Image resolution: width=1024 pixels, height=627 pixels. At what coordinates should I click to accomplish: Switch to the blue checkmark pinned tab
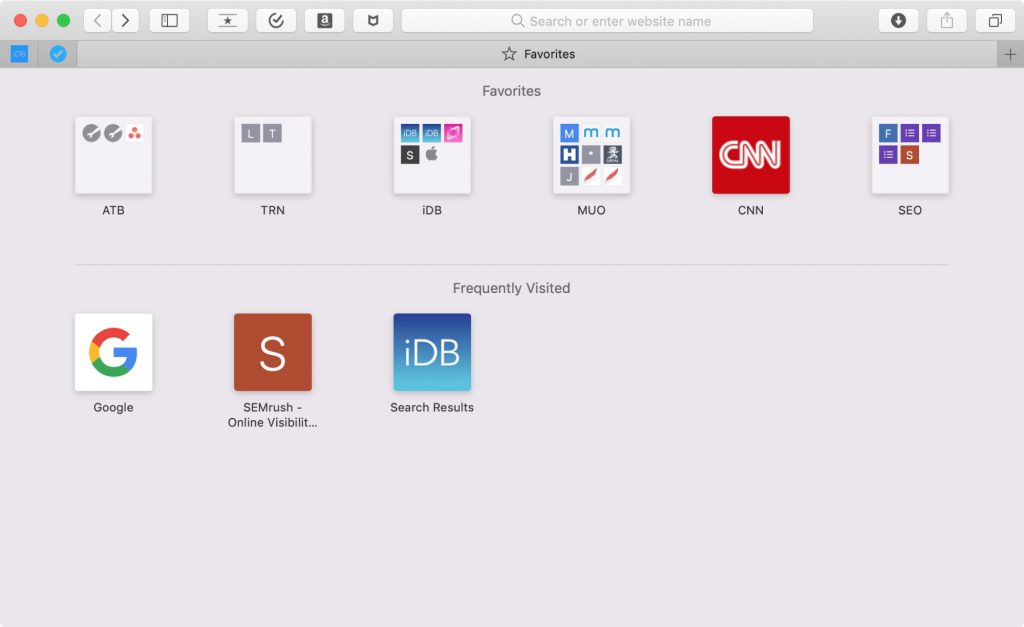[x=58, y=54]
